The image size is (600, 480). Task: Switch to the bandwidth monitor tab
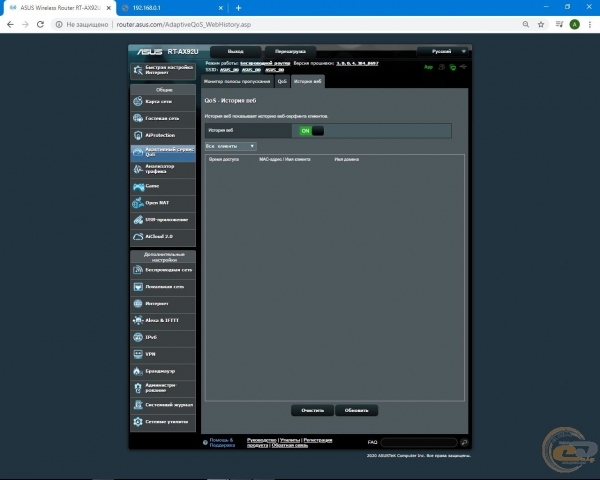(x=237, y=82)
